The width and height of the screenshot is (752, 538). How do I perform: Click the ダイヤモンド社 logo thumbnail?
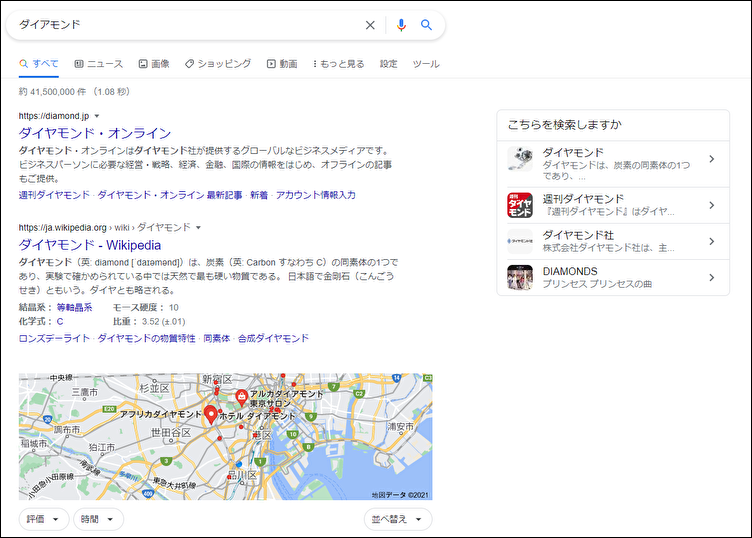520,241
